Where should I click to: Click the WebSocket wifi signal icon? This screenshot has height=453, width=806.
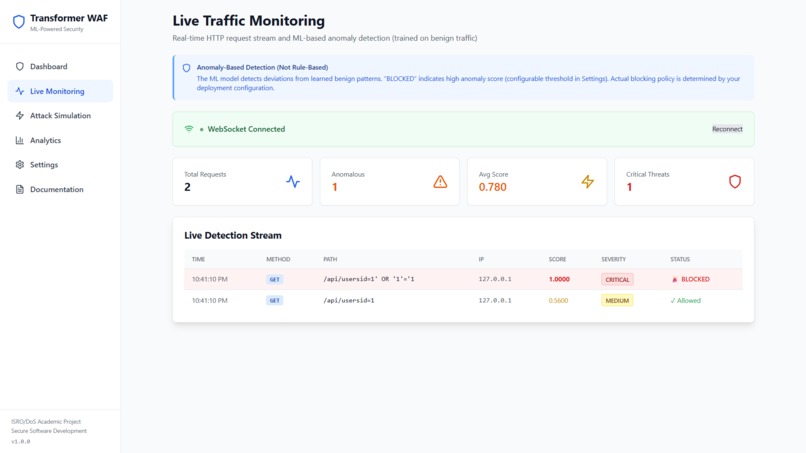coord(189,129)
